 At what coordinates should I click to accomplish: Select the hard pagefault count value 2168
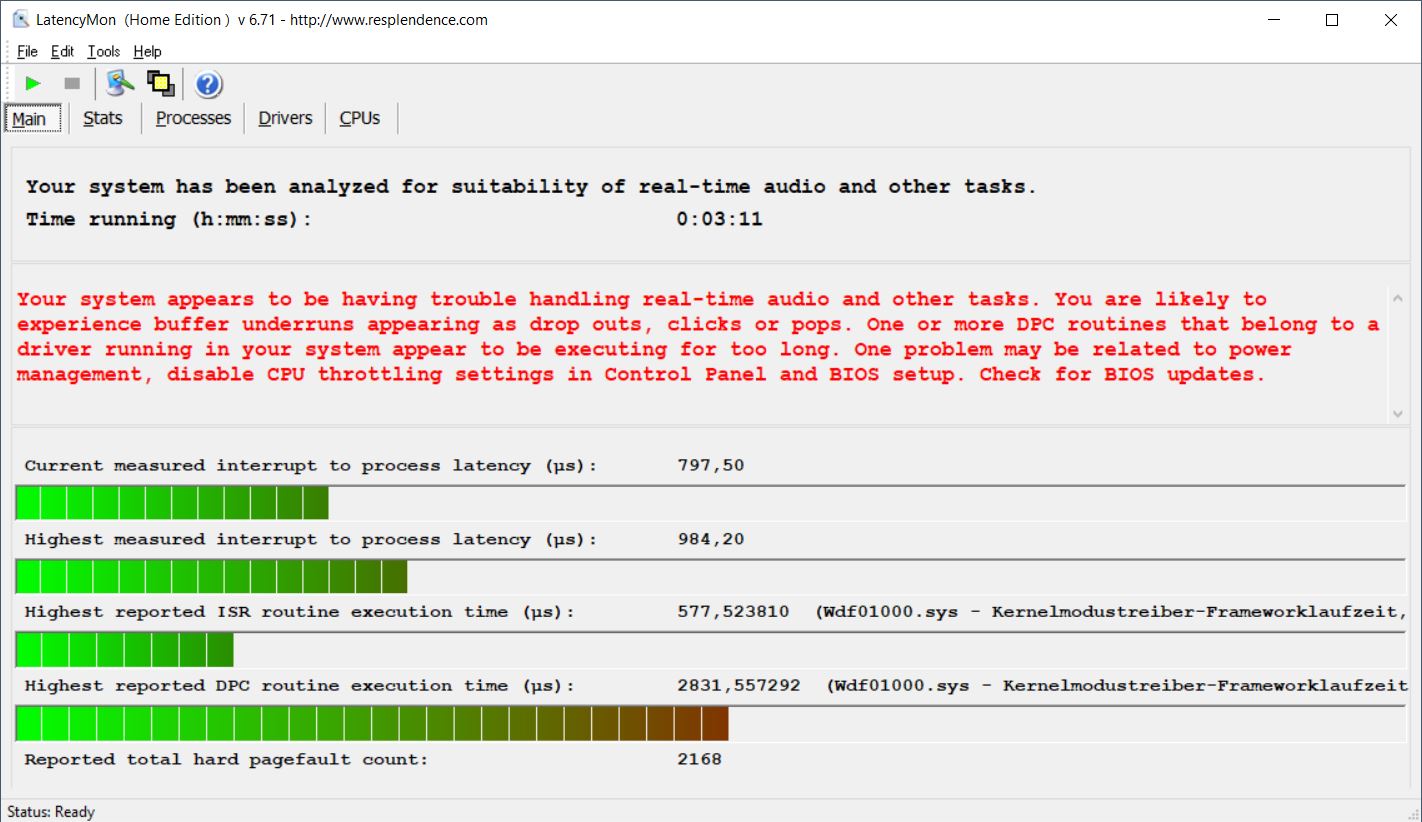click(x=699, y=759)
